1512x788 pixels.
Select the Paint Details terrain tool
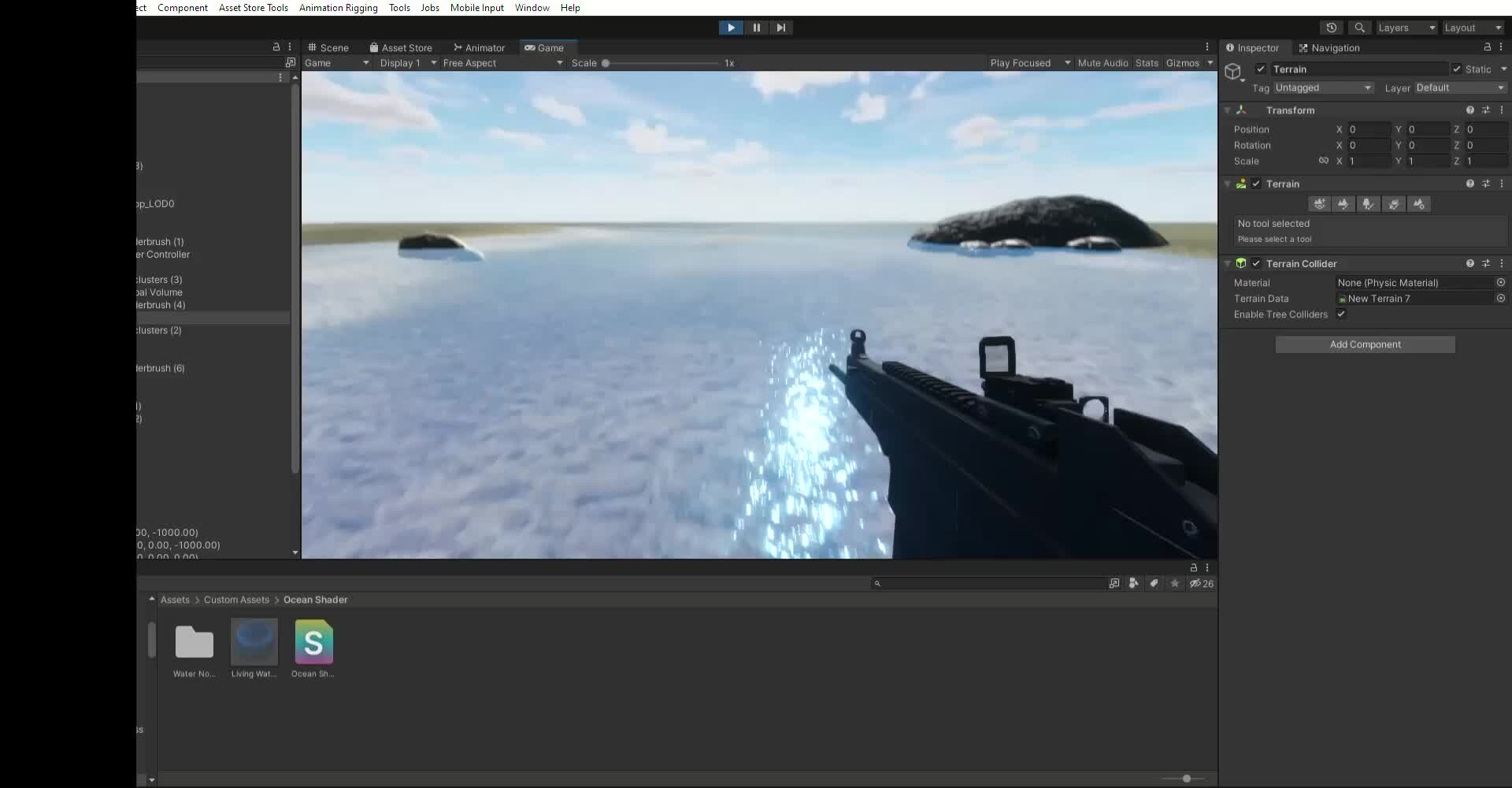coord(1394,204)
